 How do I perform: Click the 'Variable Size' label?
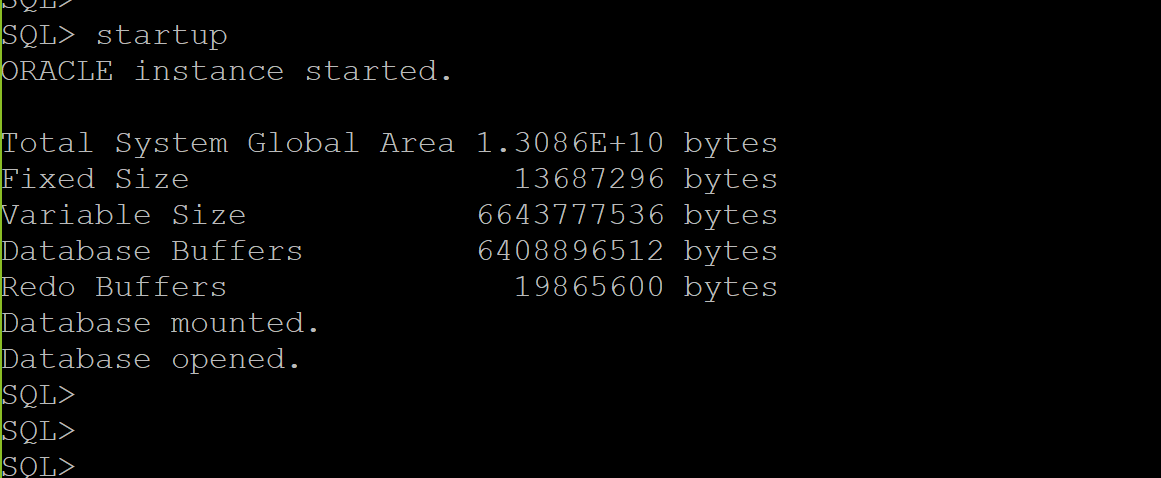pos(124,215)
